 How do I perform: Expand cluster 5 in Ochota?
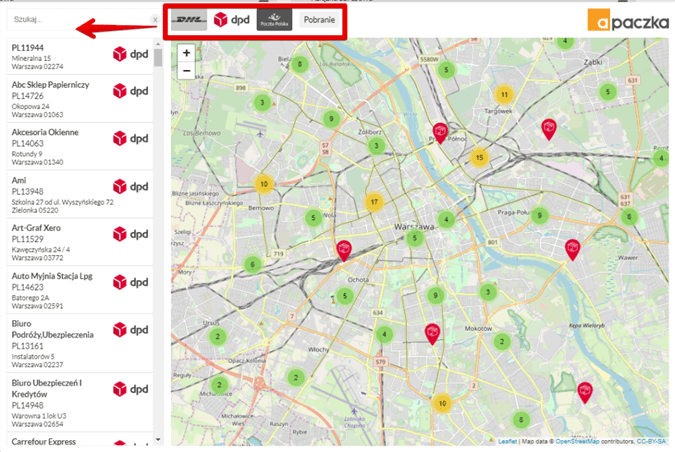[x=344, y=296]
